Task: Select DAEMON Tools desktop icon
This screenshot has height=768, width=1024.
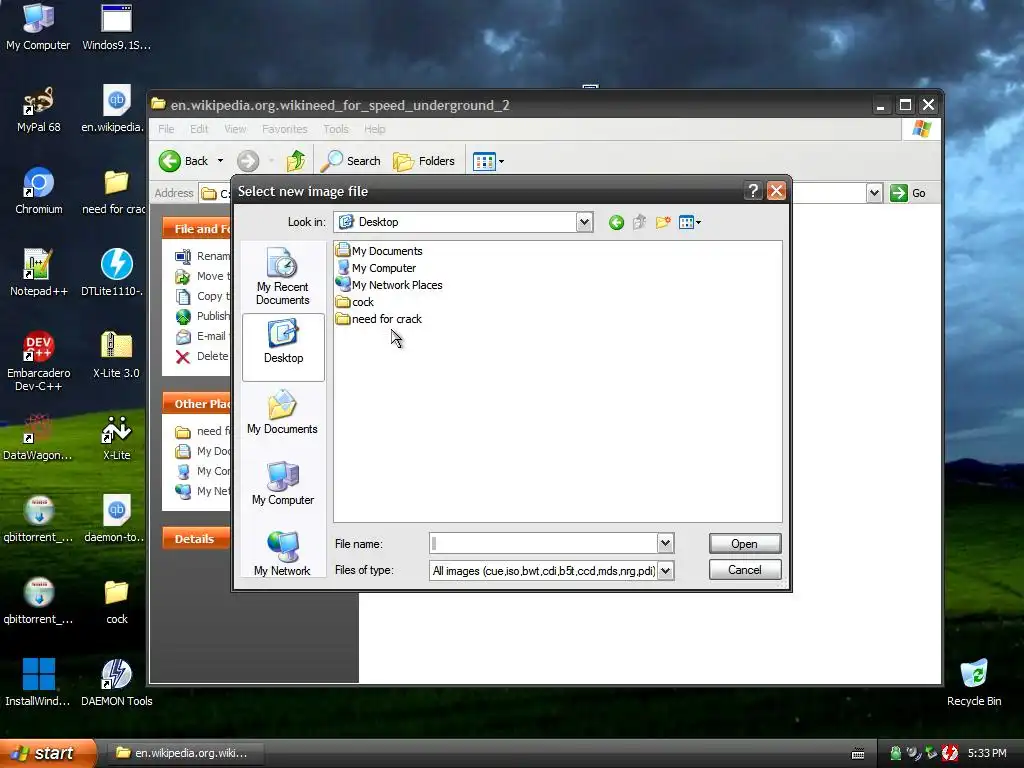Action: pos(116,683)
